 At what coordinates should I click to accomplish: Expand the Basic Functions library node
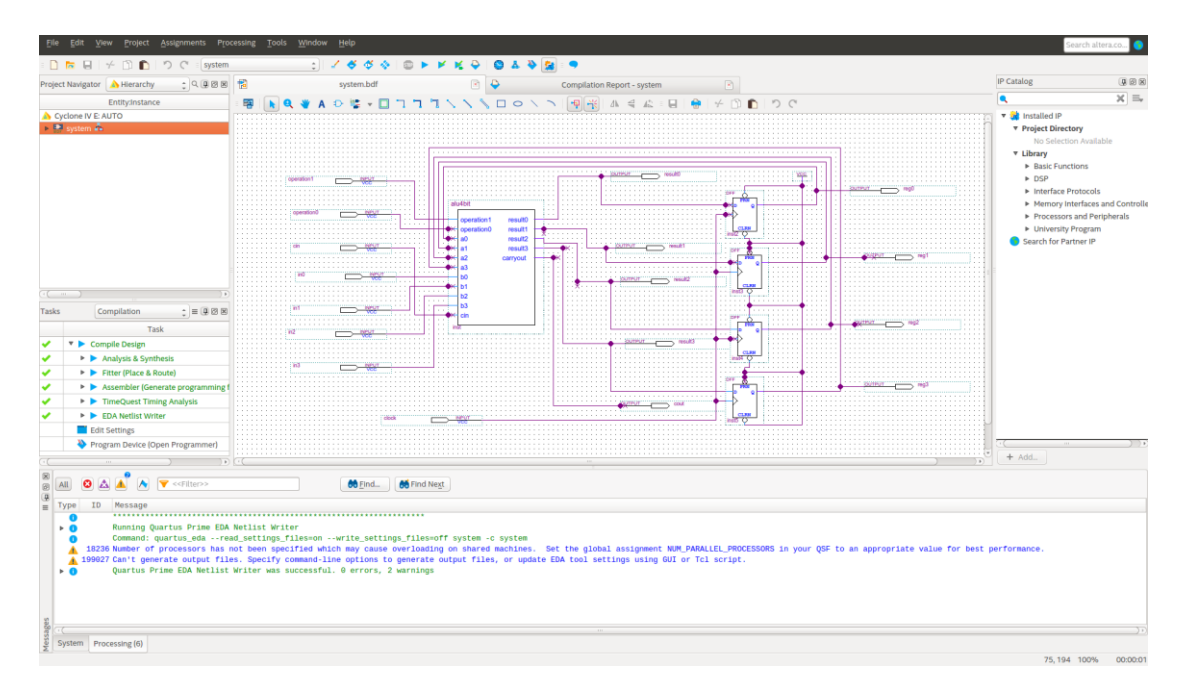pos(1027,166)
